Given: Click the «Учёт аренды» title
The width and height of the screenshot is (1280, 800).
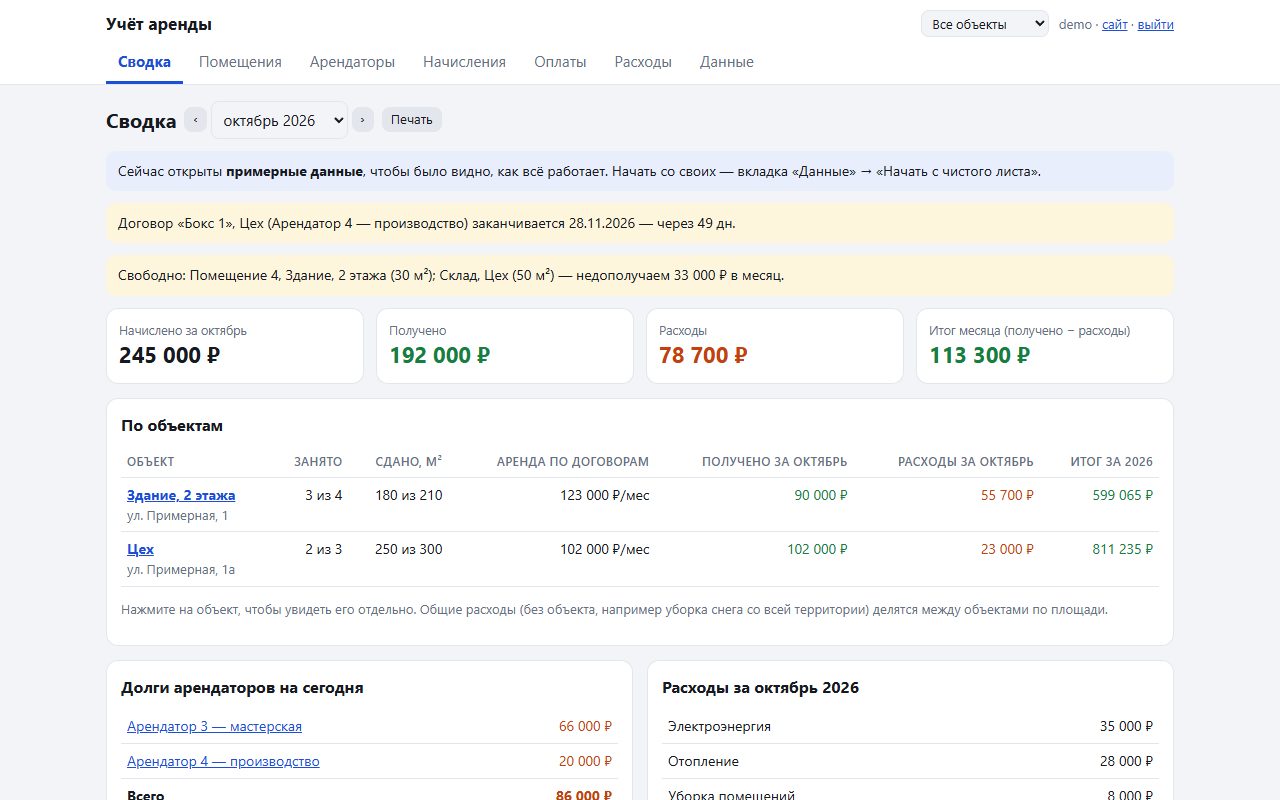Looking at the screenshot, I should click(159, 25).
